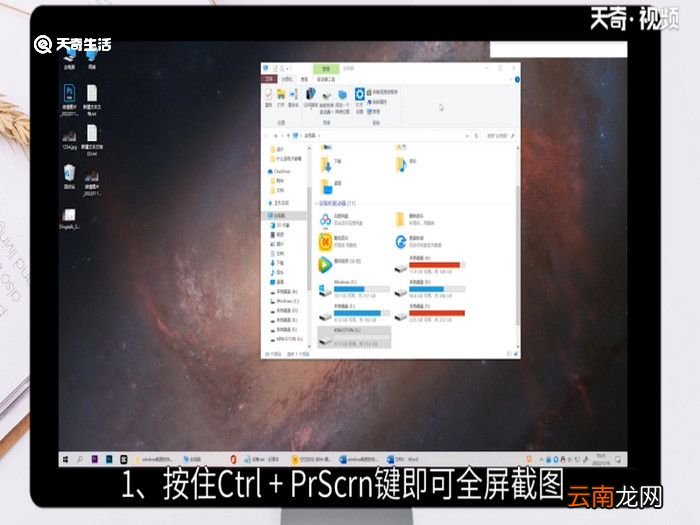
Task: Switch to the Computer ribbon tab
Action: click(287, 79)
